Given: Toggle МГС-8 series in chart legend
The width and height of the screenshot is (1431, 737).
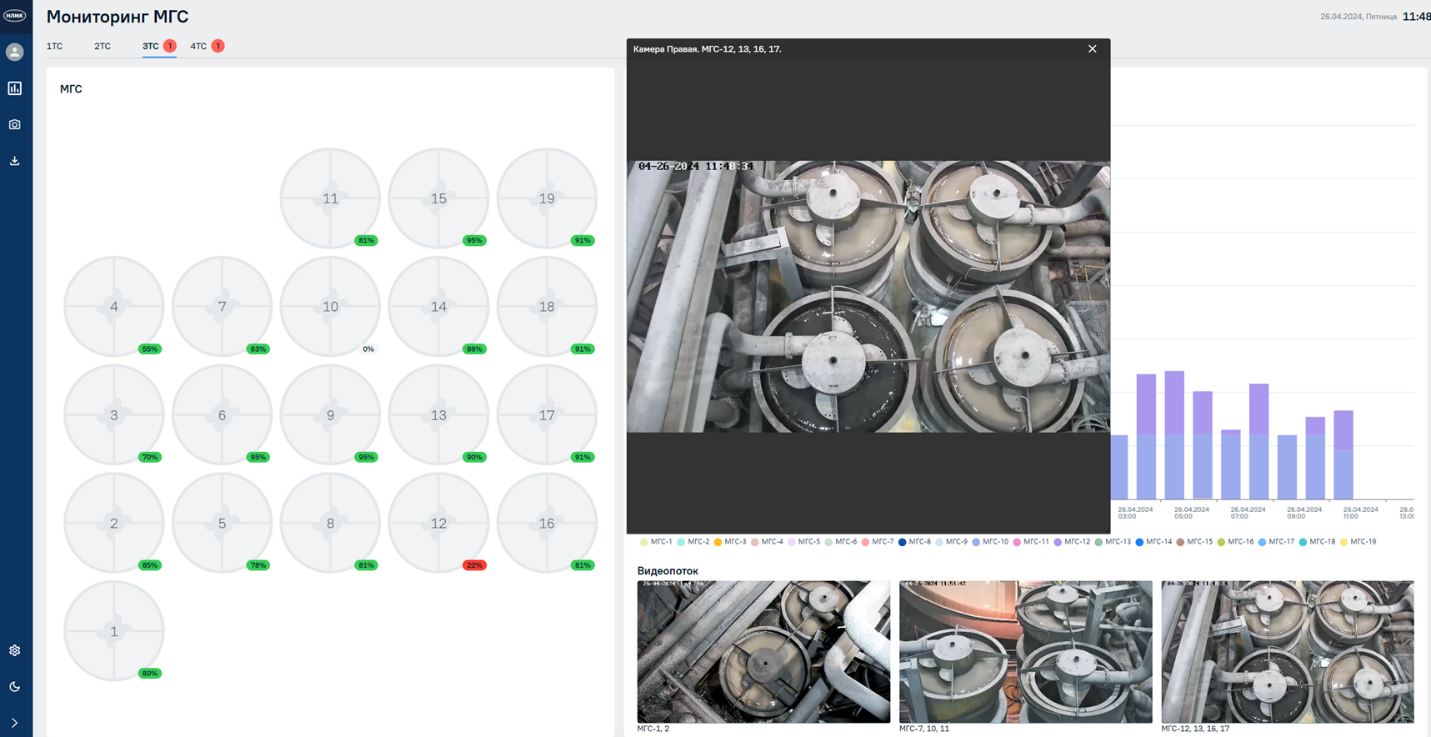Looking at the screenshot, I should [915, 542].
